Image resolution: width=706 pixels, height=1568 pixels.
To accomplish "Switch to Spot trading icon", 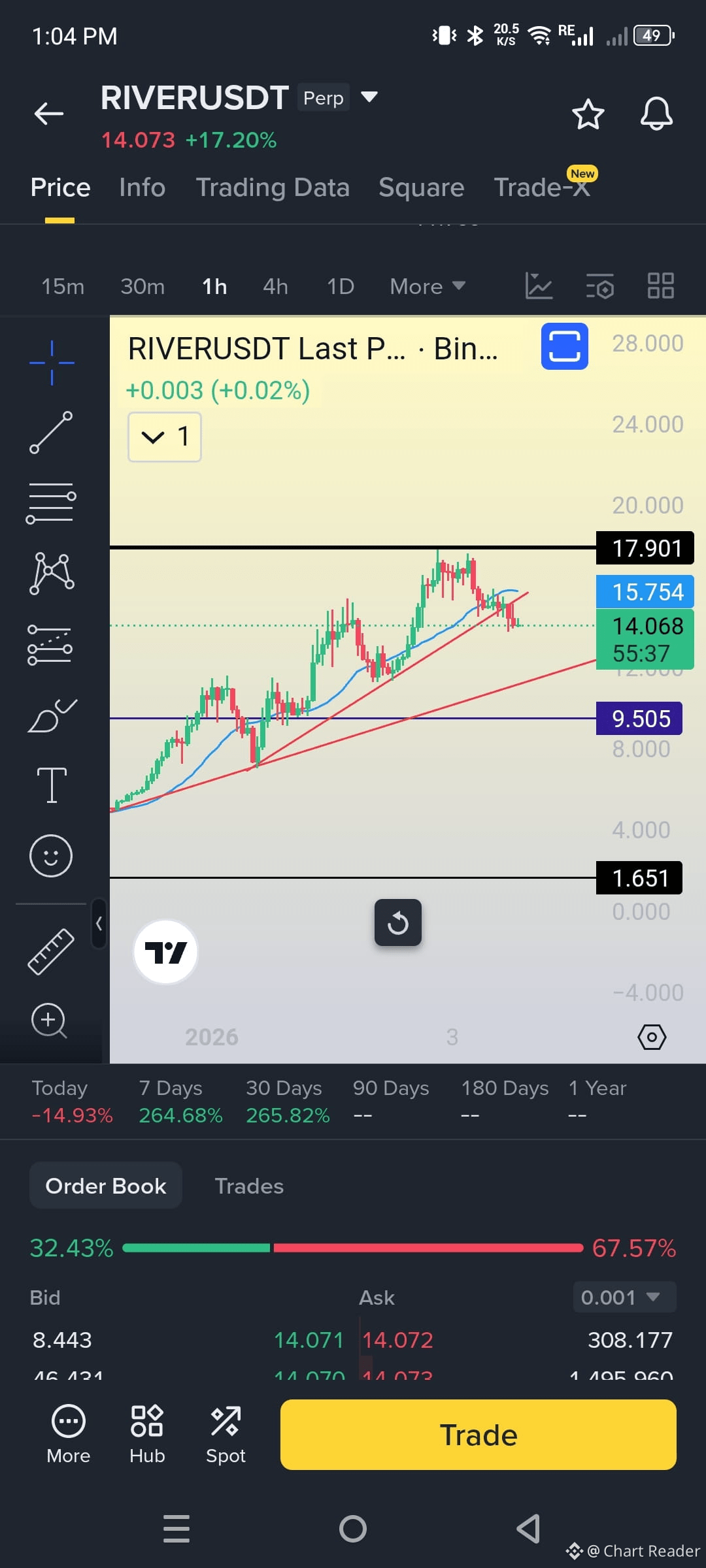I will point(226,1434).
